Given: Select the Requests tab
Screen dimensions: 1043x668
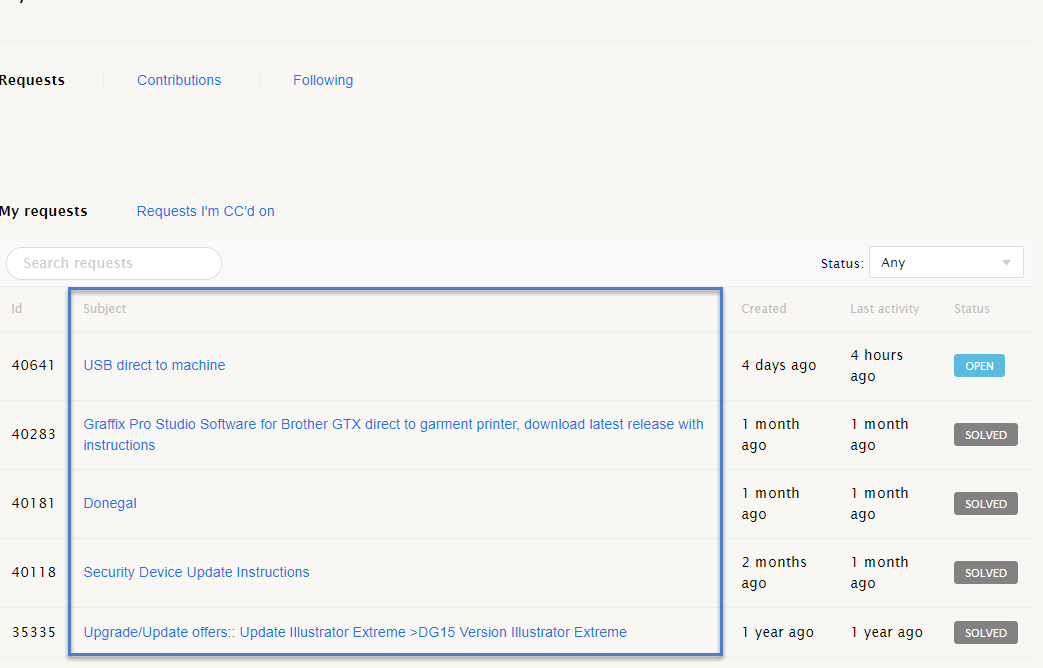Looking at the screenshot, I should coord(32,81).
